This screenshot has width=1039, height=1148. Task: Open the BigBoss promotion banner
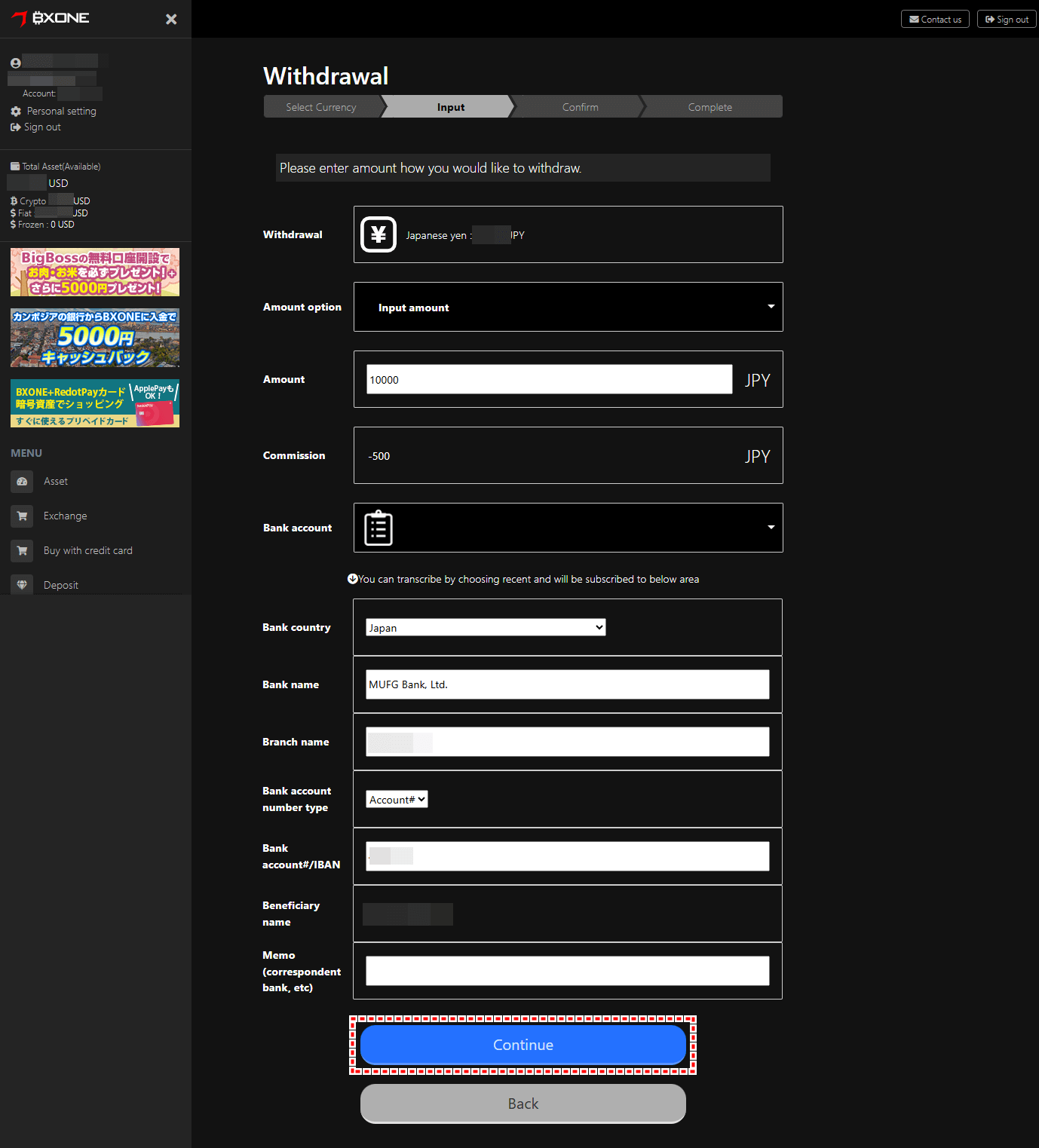click(x=95, y=272)
